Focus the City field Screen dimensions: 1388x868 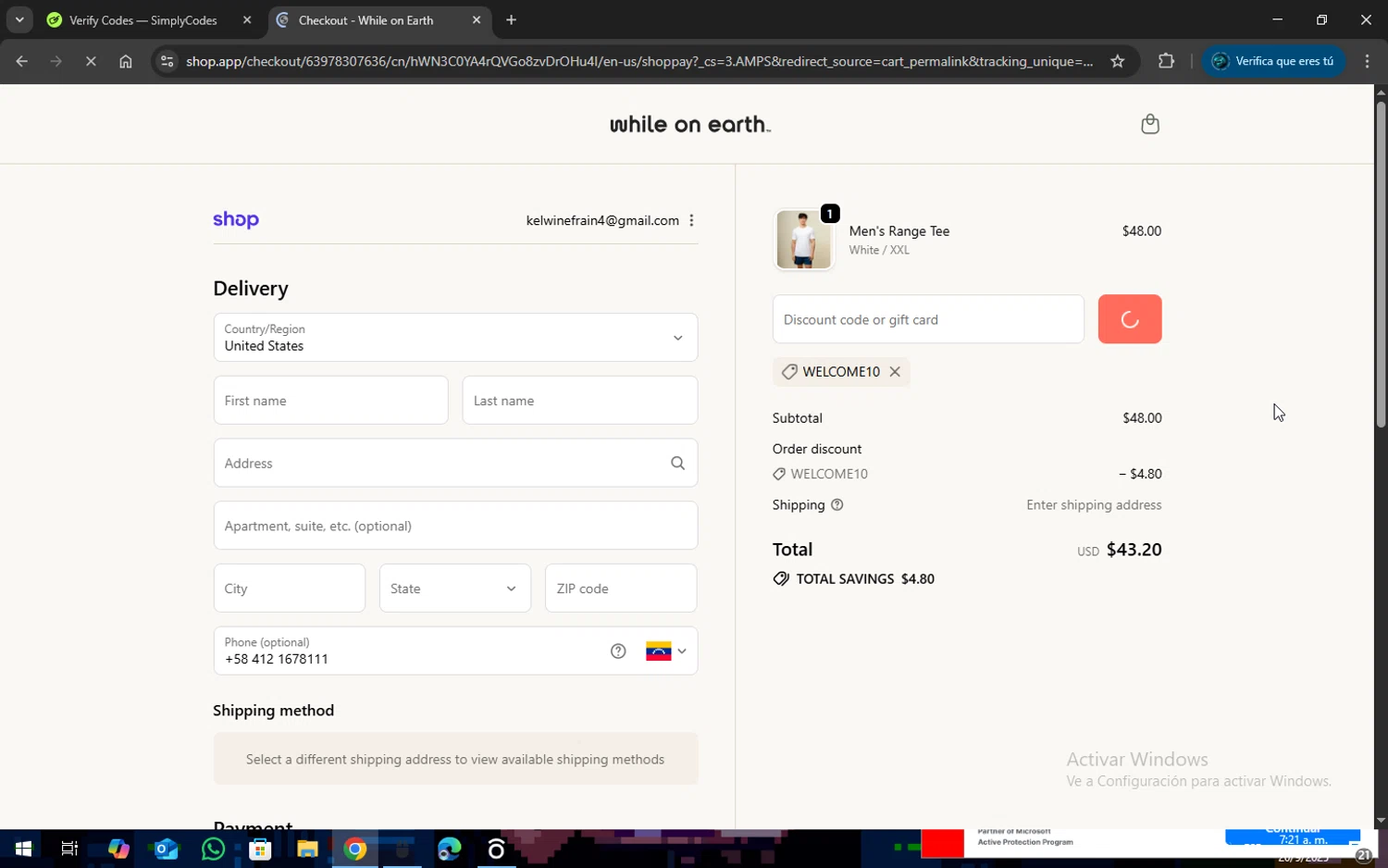coord(290,589)
